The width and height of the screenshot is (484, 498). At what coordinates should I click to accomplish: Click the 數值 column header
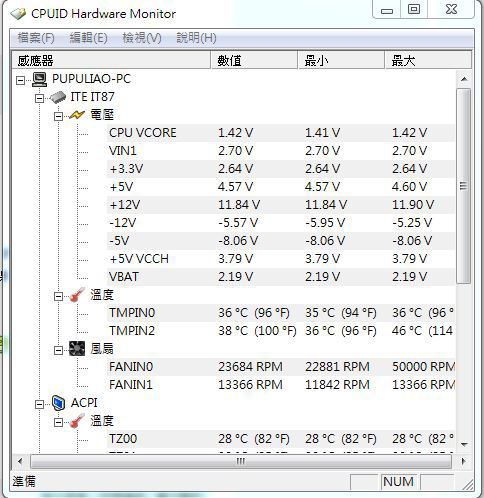(254, 60)
